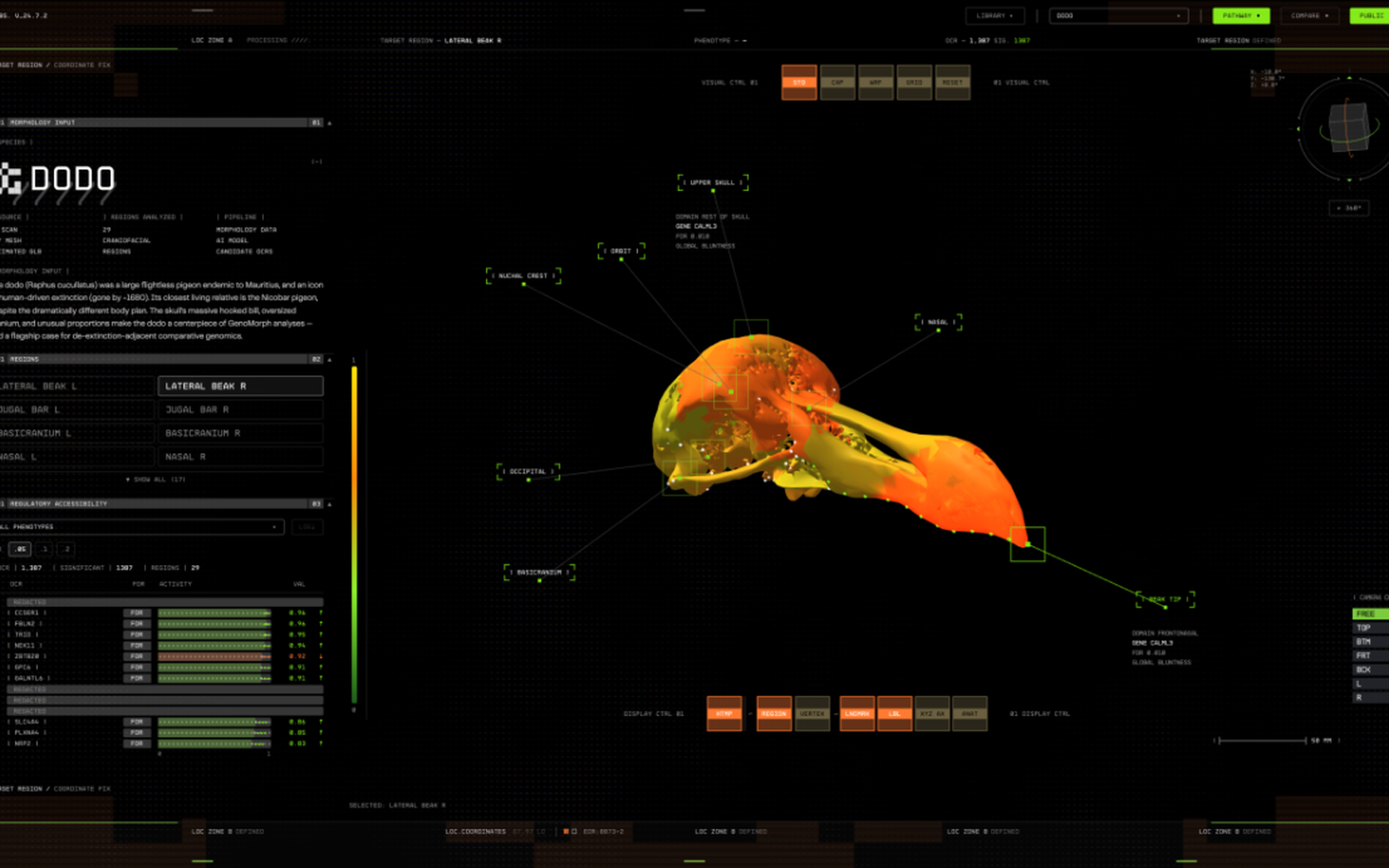Screen dimensions: 1389x868
Task: Collapse the Morphology Input panel arrow
Action: point(329,123)
